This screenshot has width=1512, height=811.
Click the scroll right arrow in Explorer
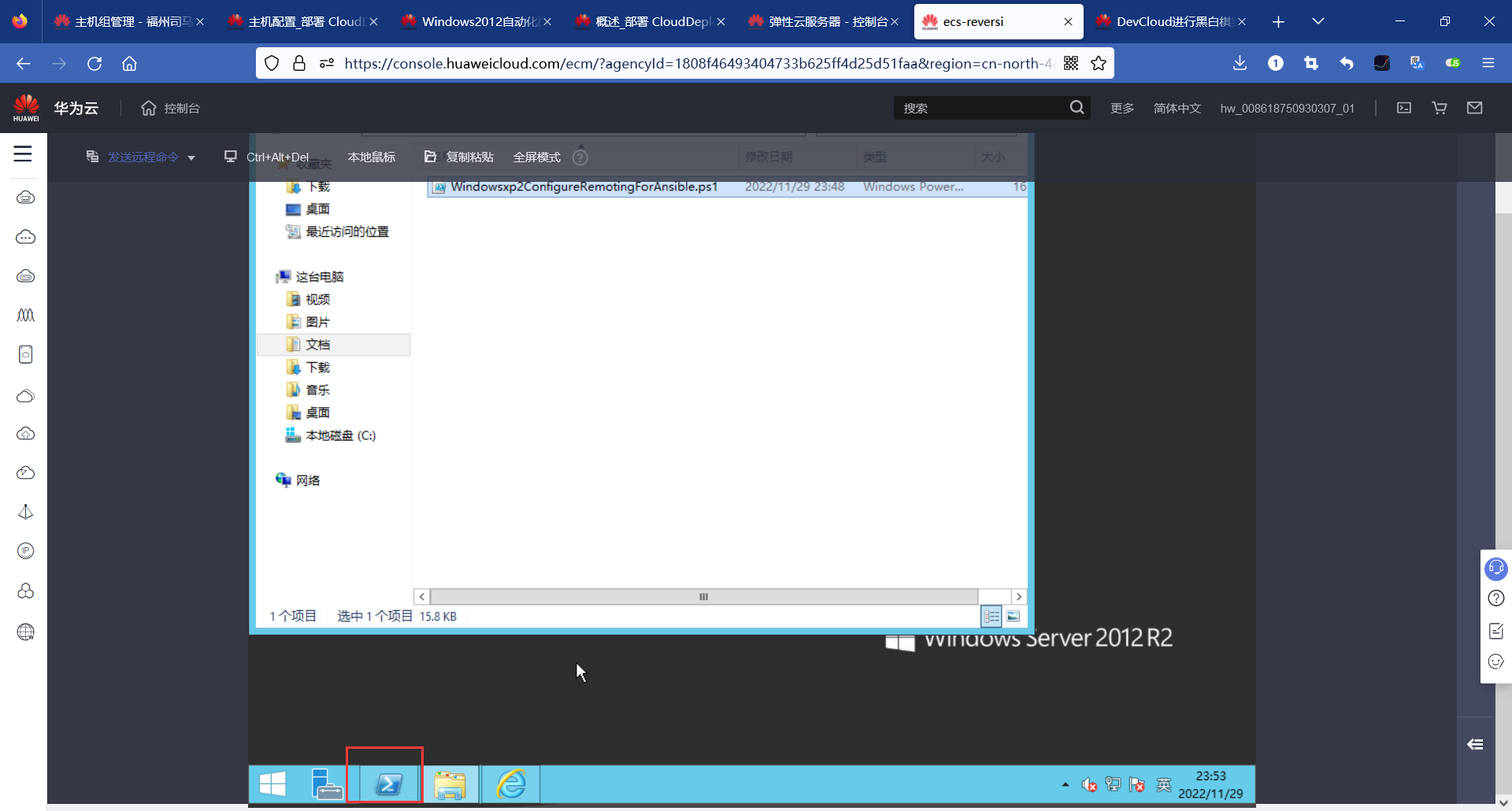point(1018,597)
